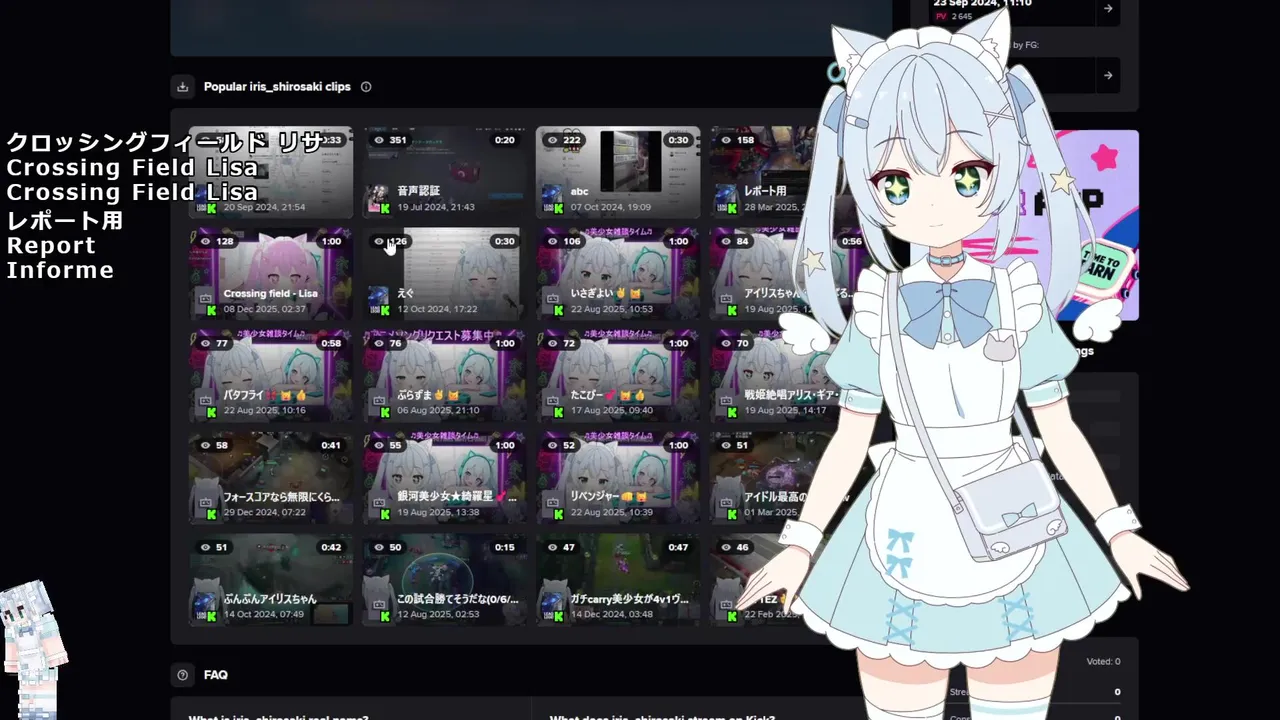1280x720 pixels.
Task: Click the date 14 Dec 2024, 03:48
Action: click(611, 614)
